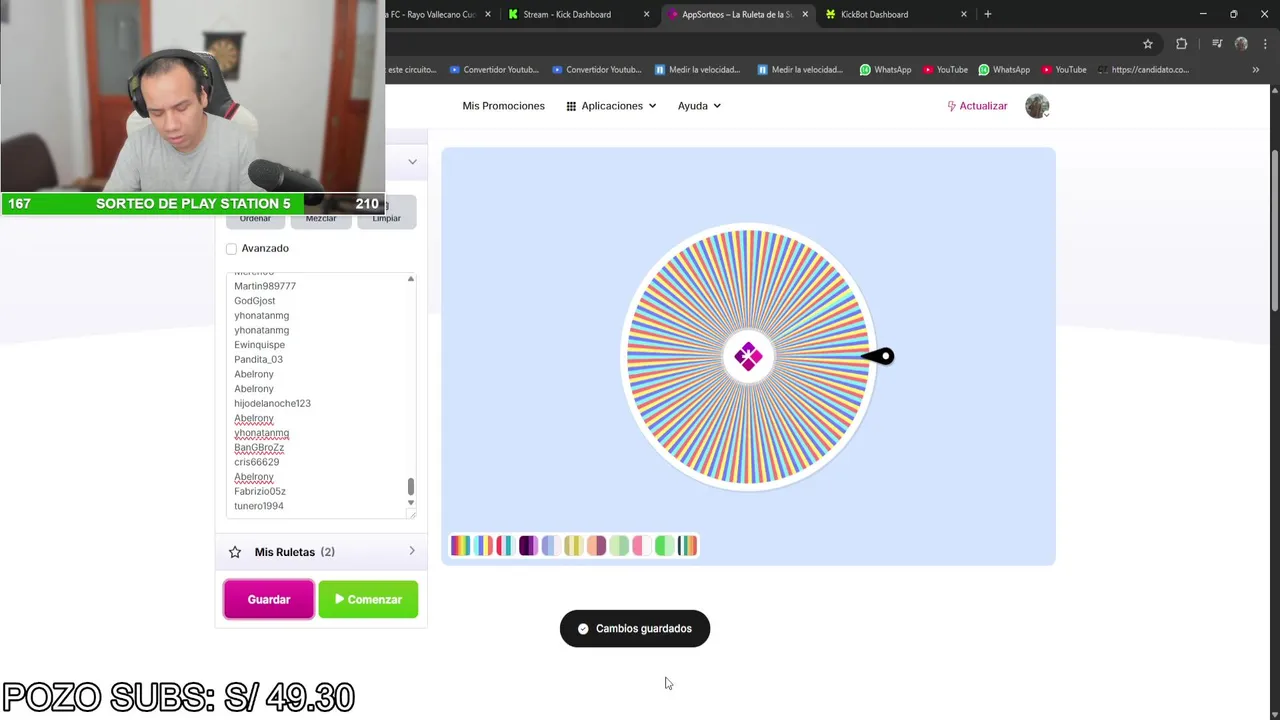Click the Guardar button
Viewport: 1280px width, 720px height.
coord(268,599)
